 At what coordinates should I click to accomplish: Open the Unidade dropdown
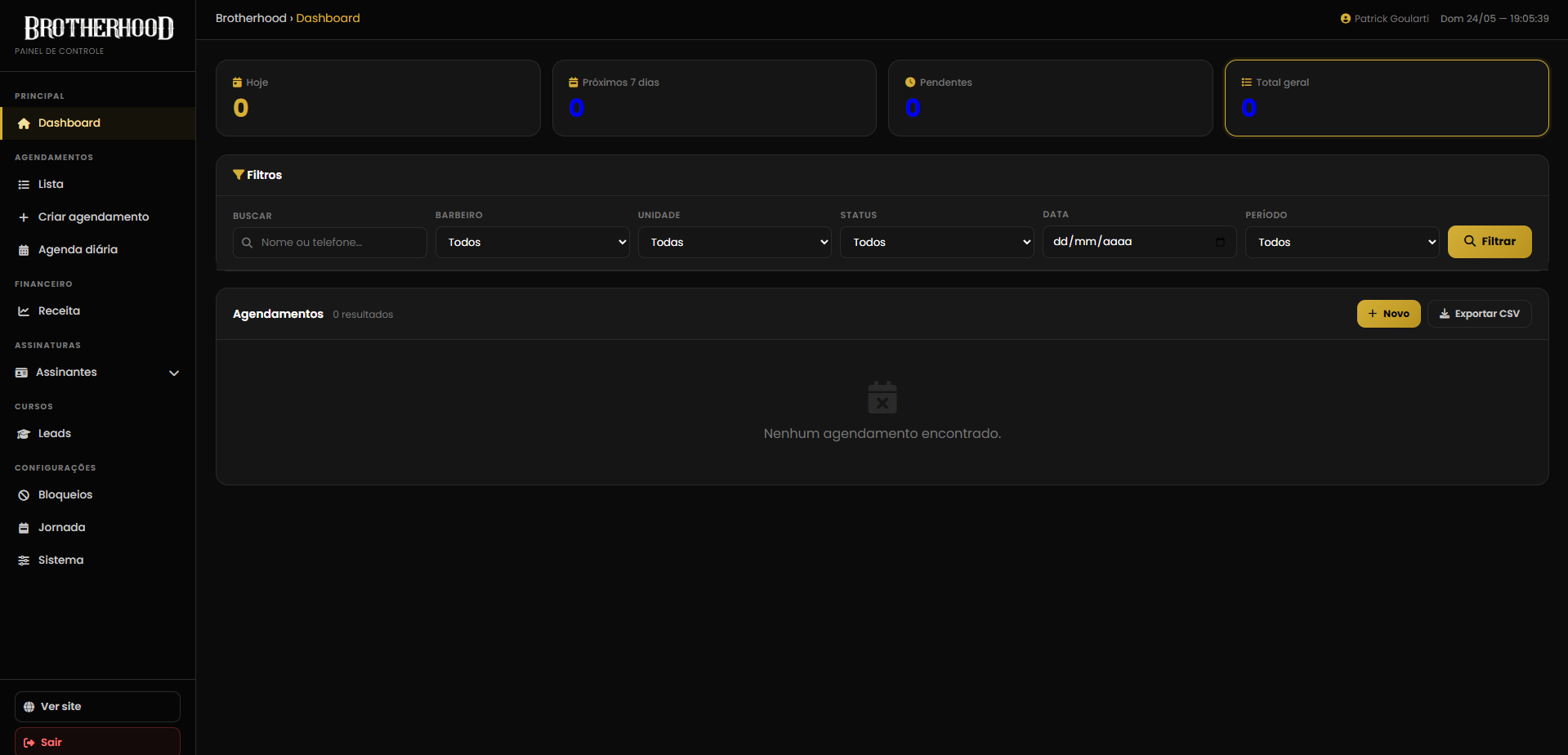[x=735, y=242]
